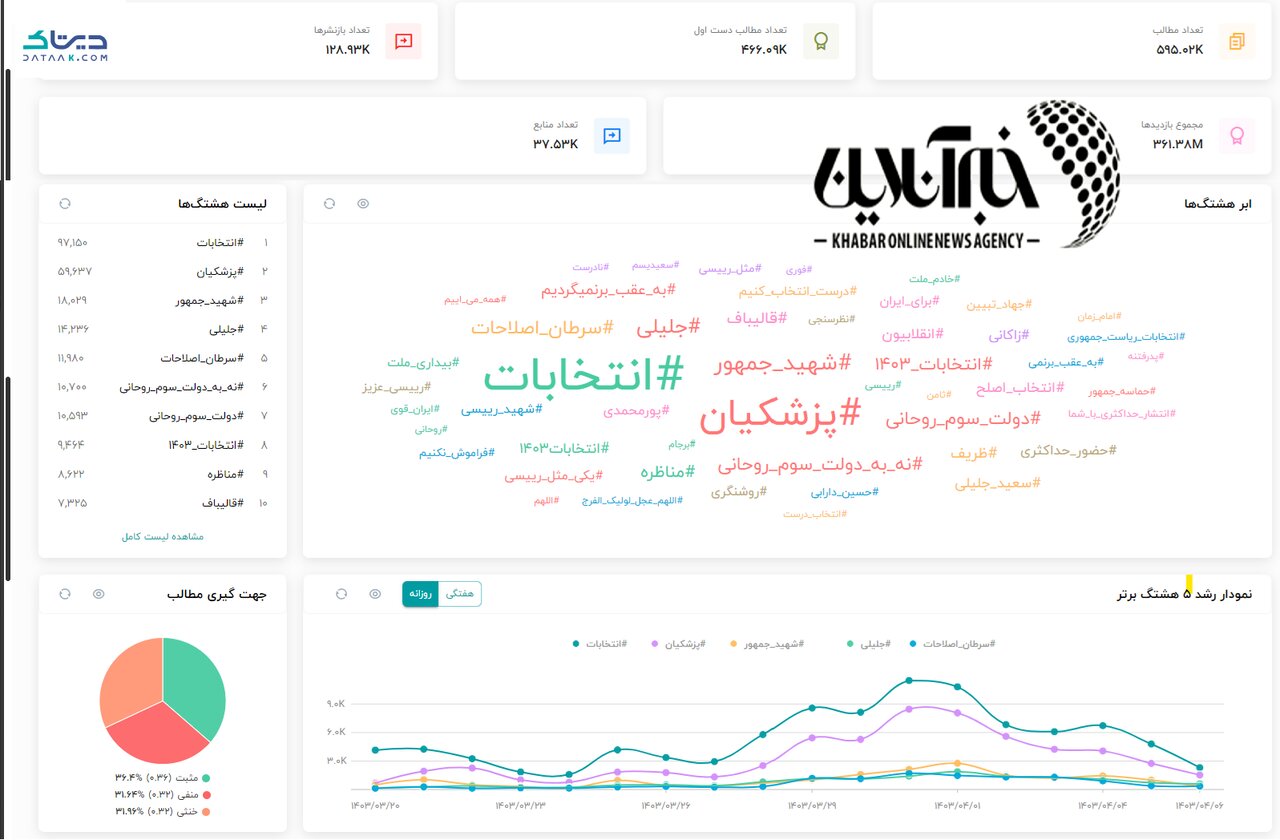Open full hashtag list link (مشاهده لیست کامل)
Image resolution: width=1280 pixels, height=840 pixels.
pyautogui.click(x=162, y=537)
